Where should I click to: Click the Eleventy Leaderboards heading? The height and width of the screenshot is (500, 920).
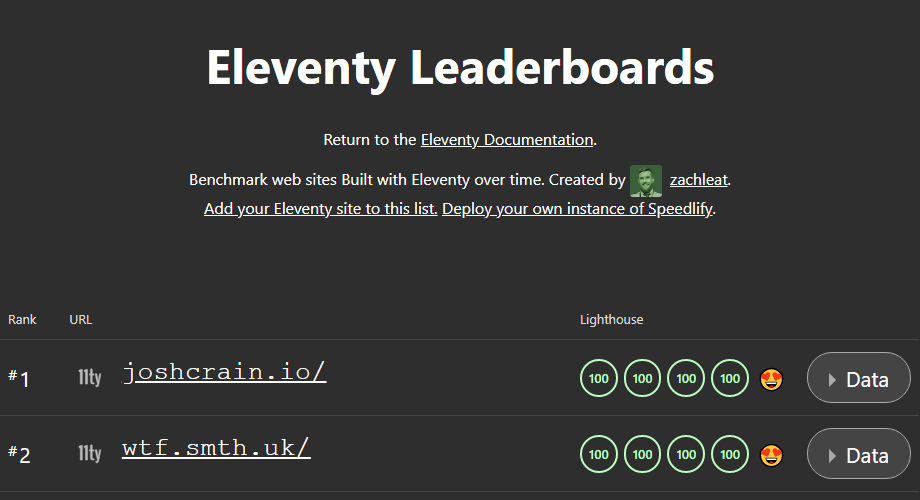(x=460, y=67)
